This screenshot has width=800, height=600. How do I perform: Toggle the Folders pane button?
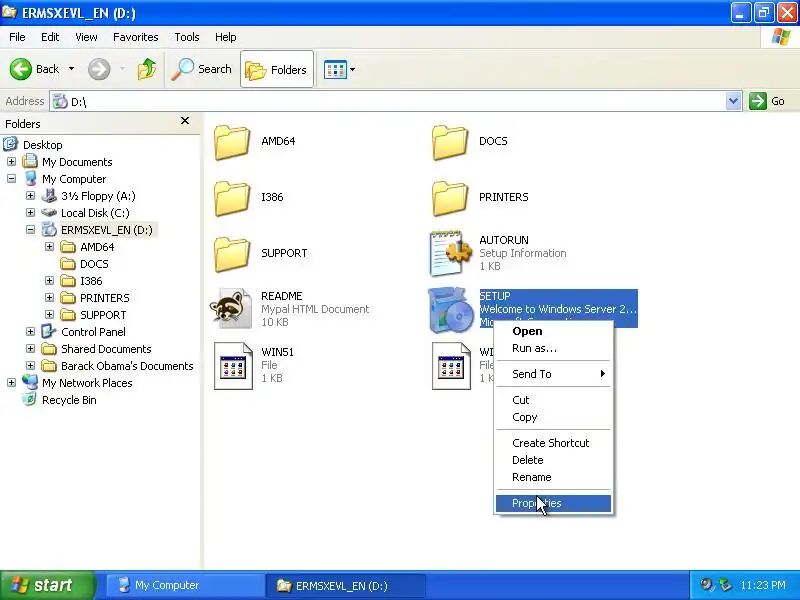277,69
